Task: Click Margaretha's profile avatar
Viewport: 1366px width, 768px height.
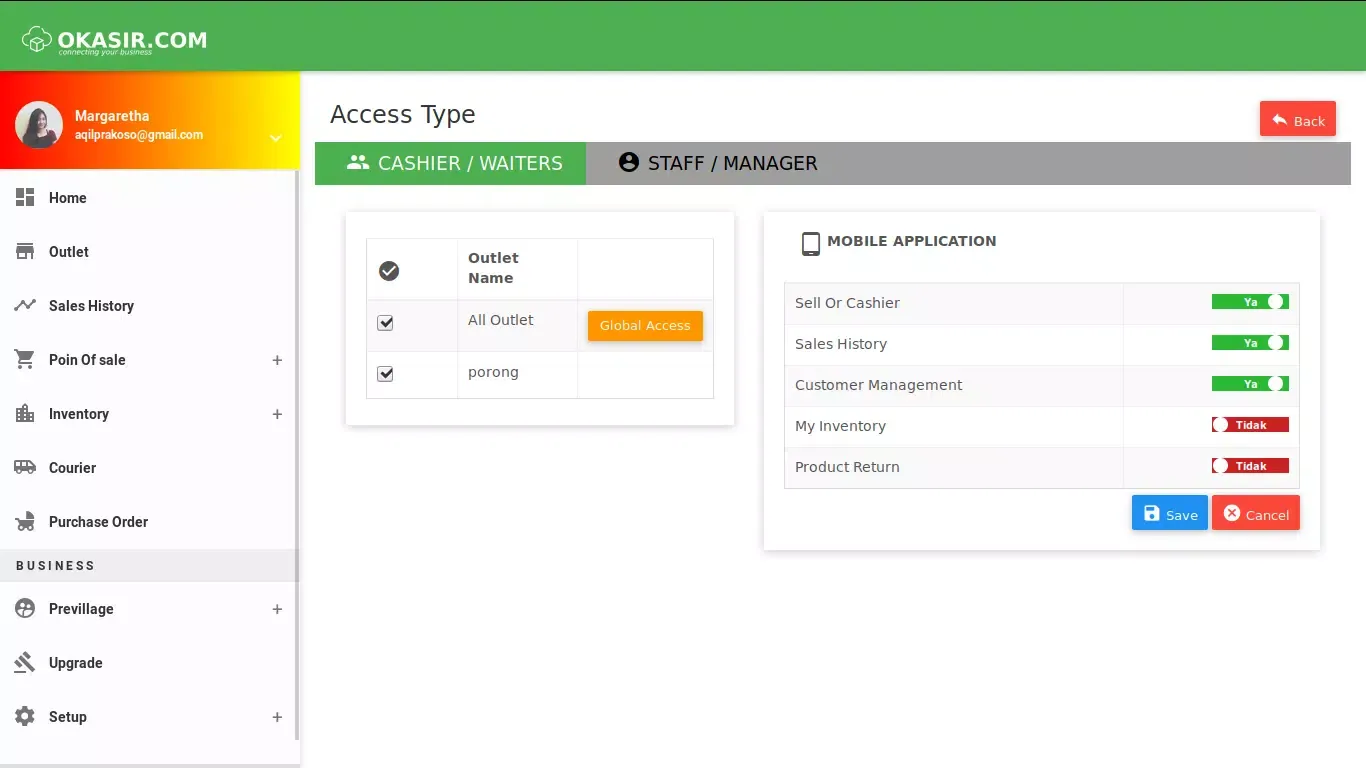Action: pos(39,125)
